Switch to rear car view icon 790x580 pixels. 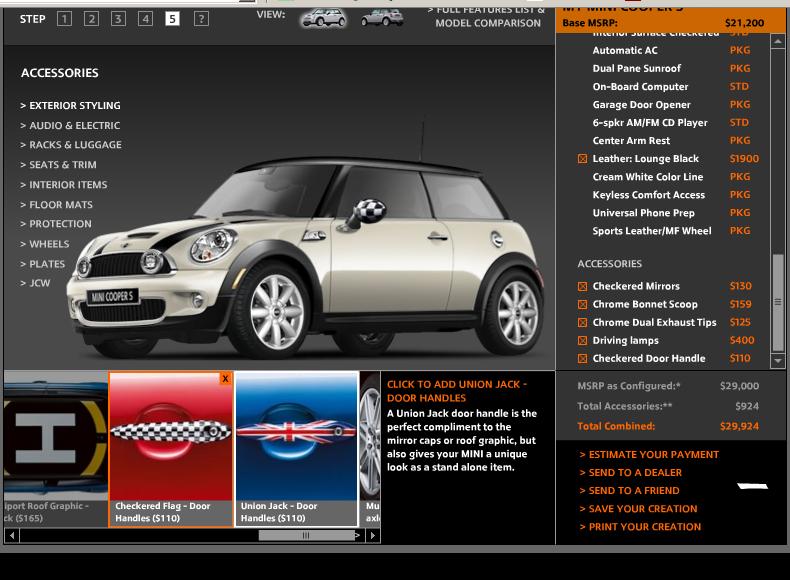tap(382, 18)
